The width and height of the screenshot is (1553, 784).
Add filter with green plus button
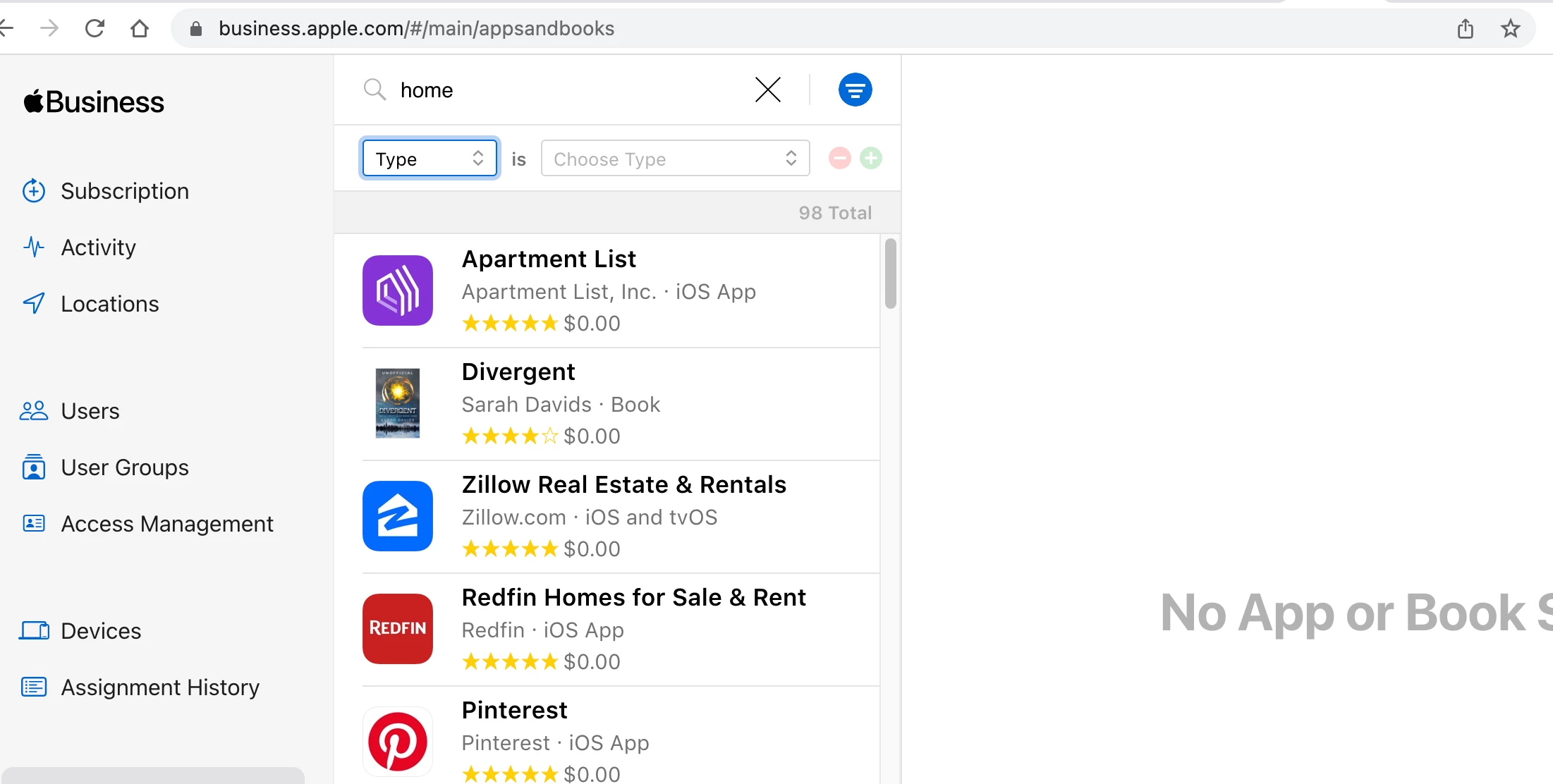tap(871, 159)
